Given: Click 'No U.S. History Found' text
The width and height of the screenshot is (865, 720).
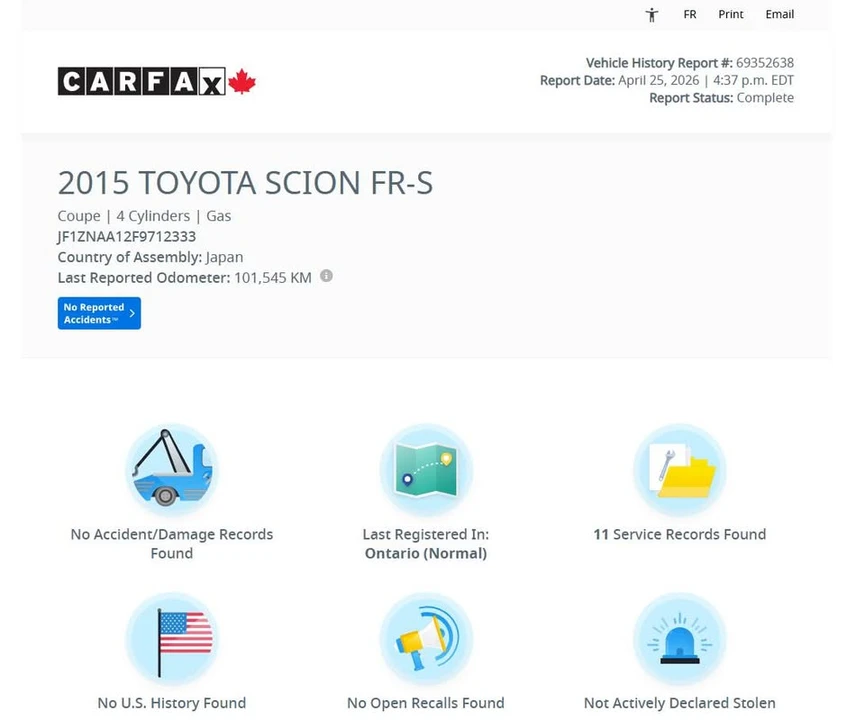Looking at the screenshot, I should point(172,703).
